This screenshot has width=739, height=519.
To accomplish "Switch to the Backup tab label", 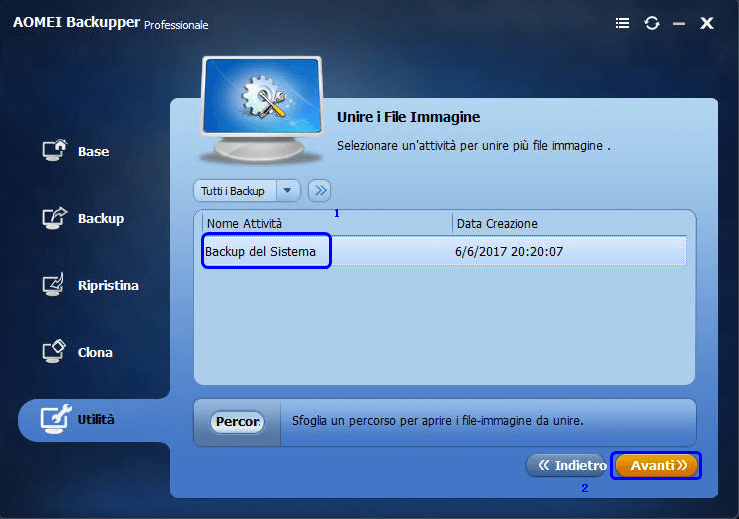I will (x=101, y=219).
